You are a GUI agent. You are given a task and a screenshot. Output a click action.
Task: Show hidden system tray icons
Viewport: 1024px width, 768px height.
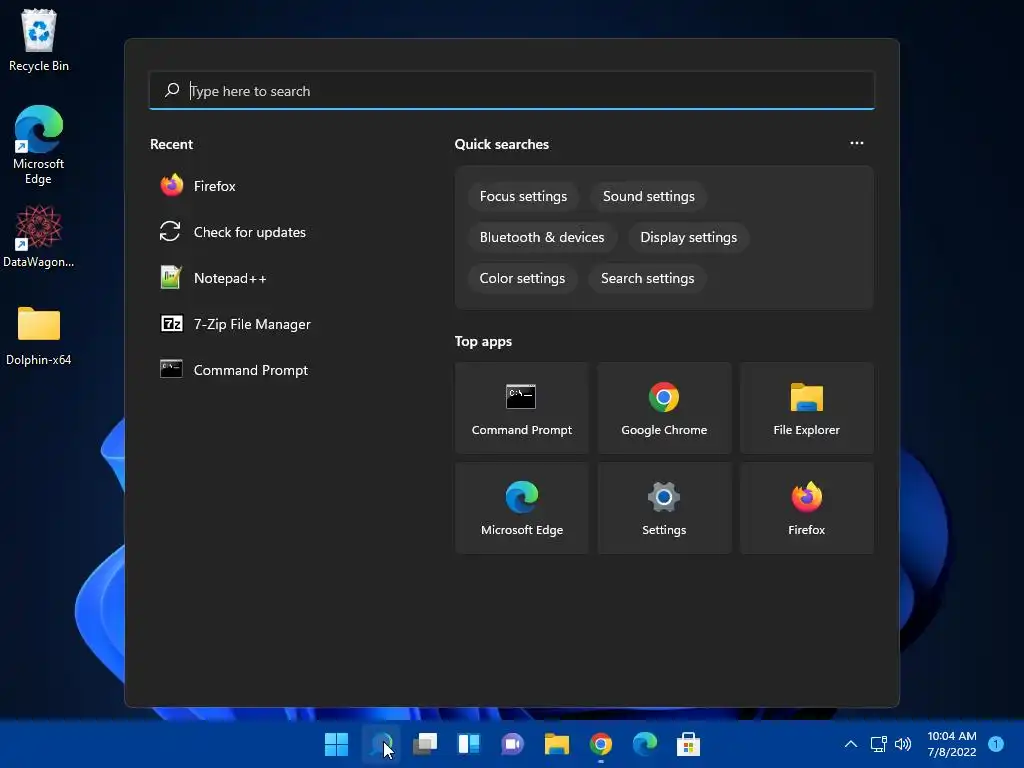click(x=850, y=744)
